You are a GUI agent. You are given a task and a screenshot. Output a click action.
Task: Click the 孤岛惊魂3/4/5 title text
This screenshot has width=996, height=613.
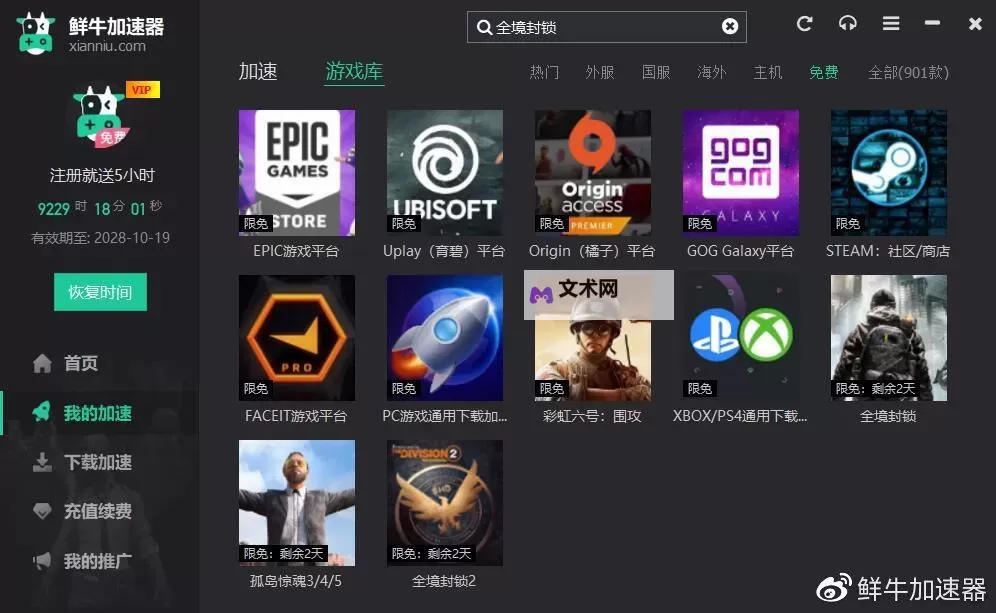point(296,581)
